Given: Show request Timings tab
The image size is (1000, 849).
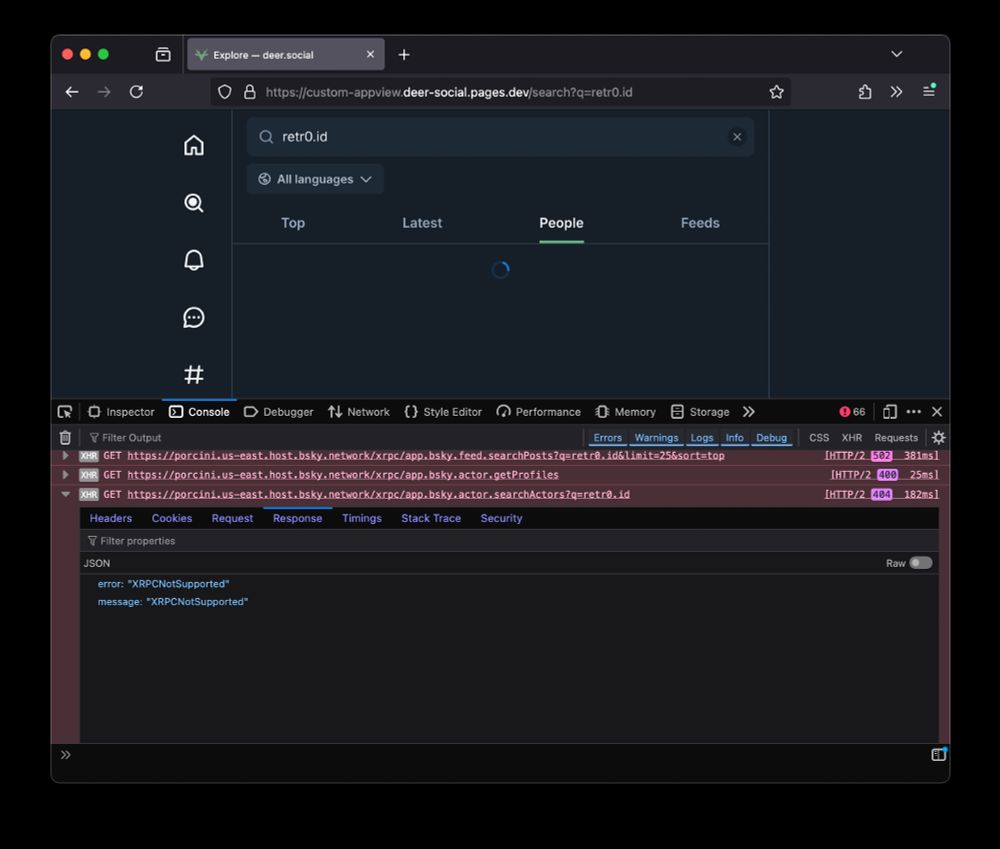Looking at the screenshot, I should (362, 519).
